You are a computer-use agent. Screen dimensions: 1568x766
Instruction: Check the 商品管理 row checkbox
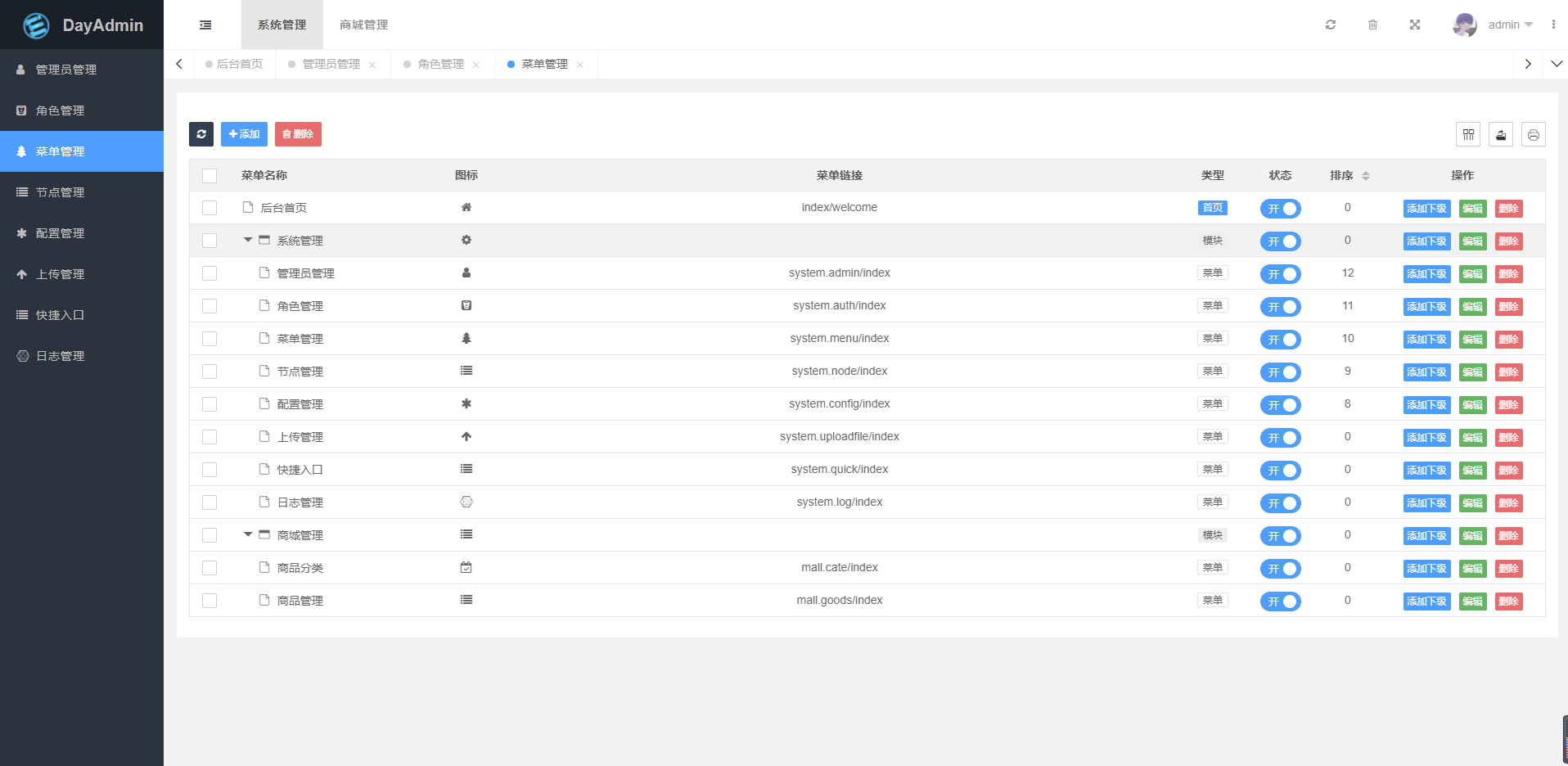click(210, 601)
